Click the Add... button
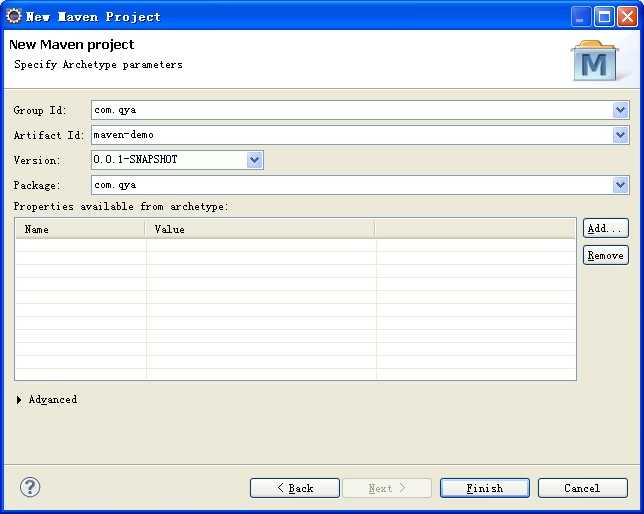 pyautogui.click(x=605, y=228)
